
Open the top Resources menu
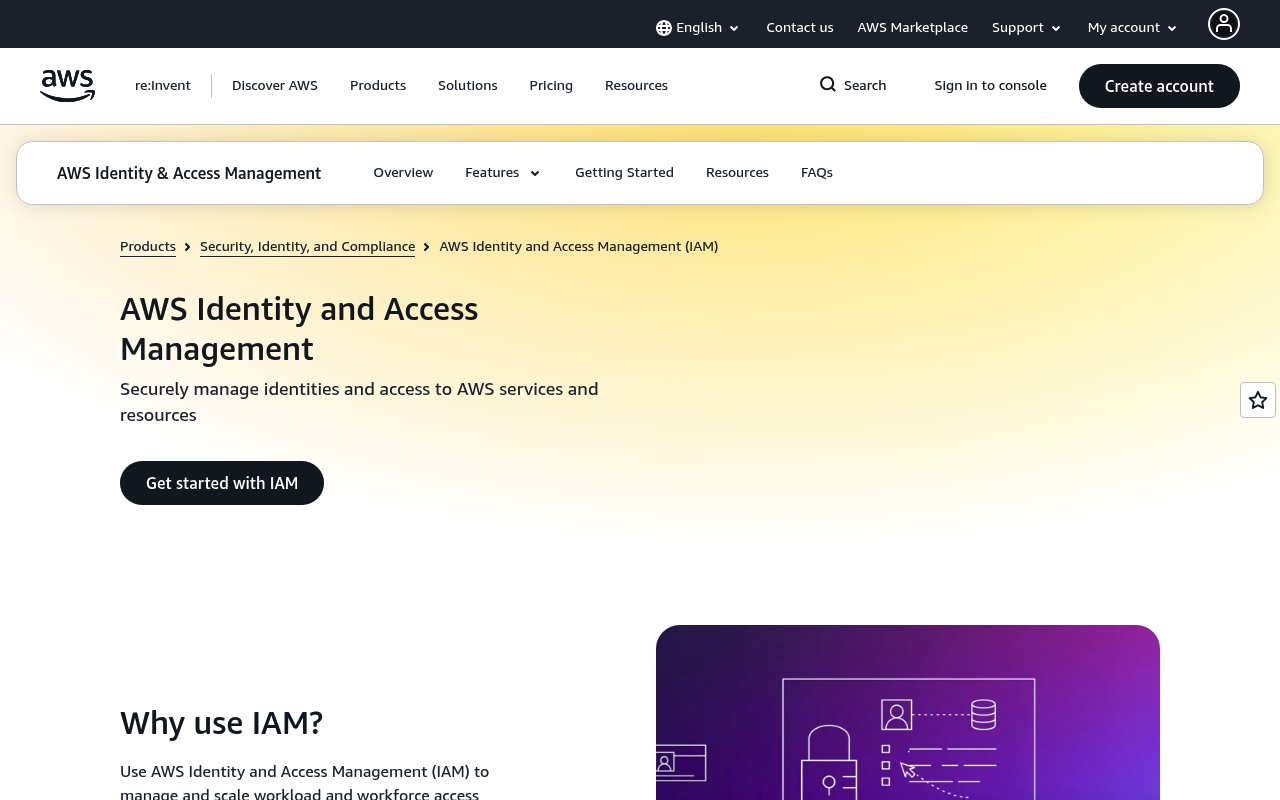pyautogui.click(x=636, y=86)
